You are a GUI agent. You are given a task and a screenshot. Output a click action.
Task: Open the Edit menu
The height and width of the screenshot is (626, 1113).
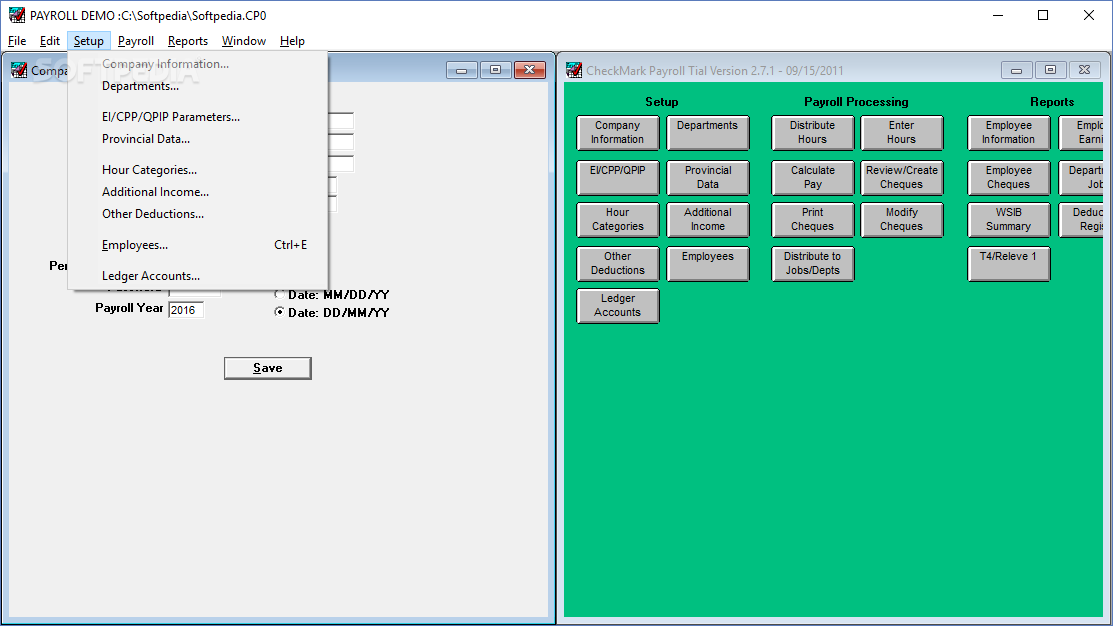(50, 41)
